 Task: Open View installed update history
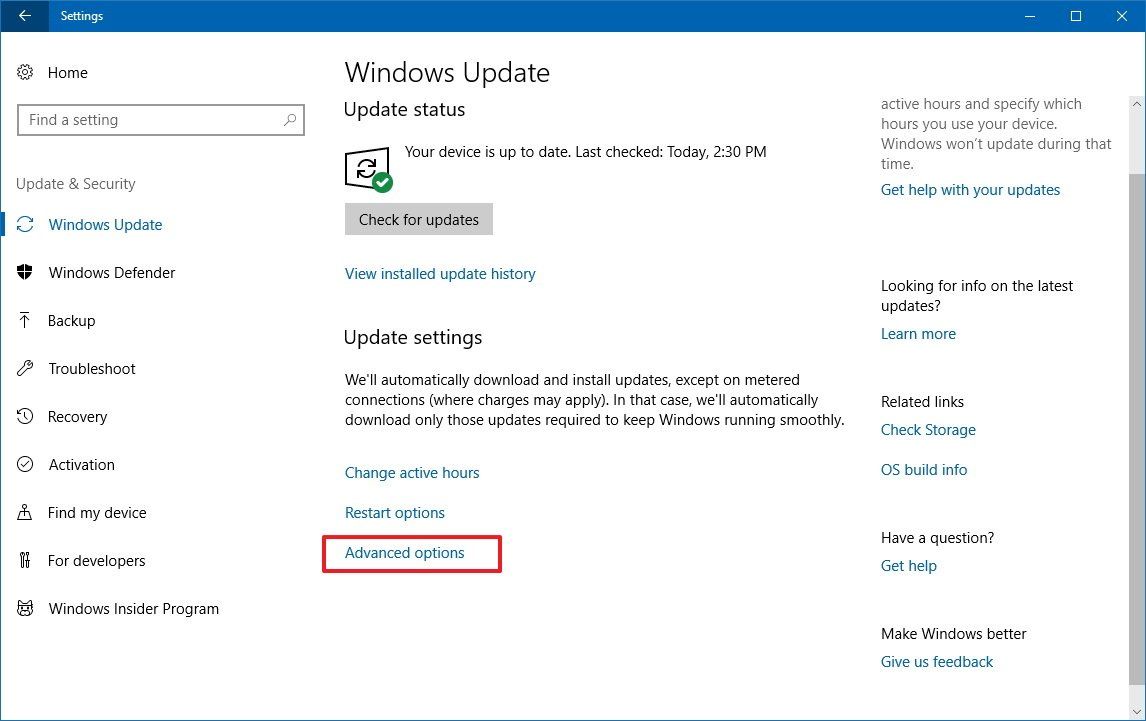pos(440,273)
